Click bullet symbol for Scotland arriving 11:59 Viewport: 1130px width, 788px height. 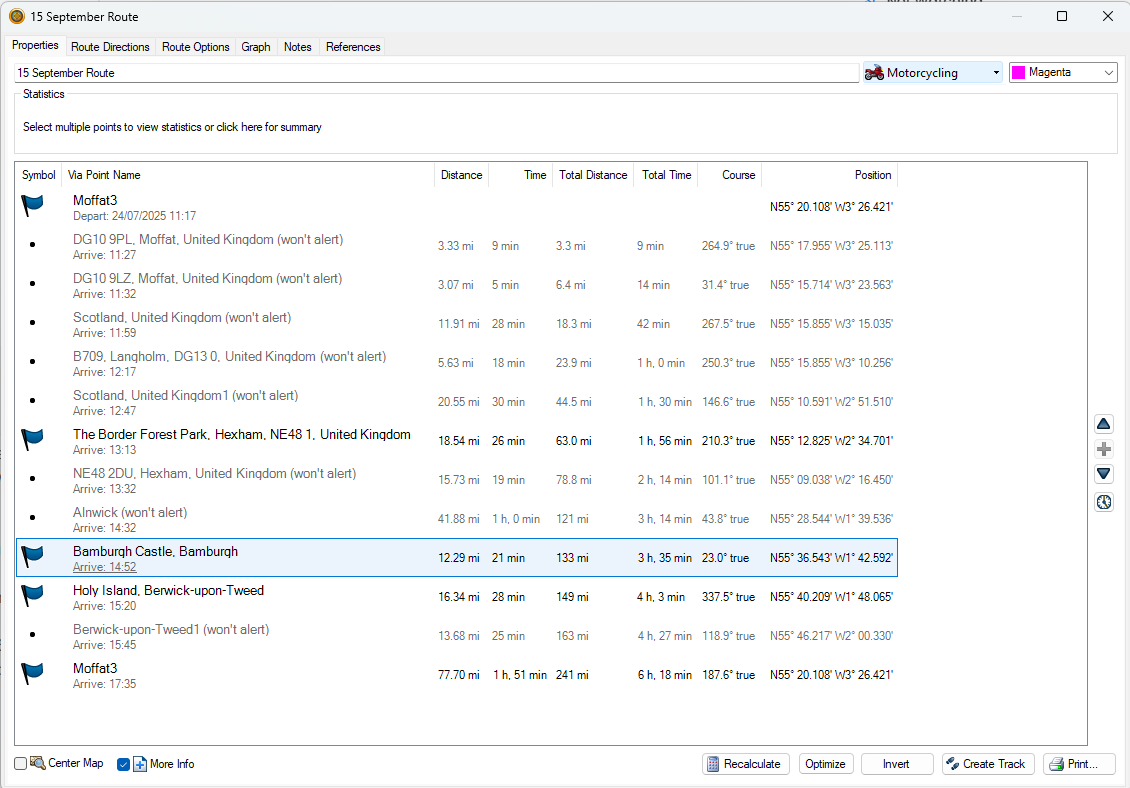tap(32, 323)
